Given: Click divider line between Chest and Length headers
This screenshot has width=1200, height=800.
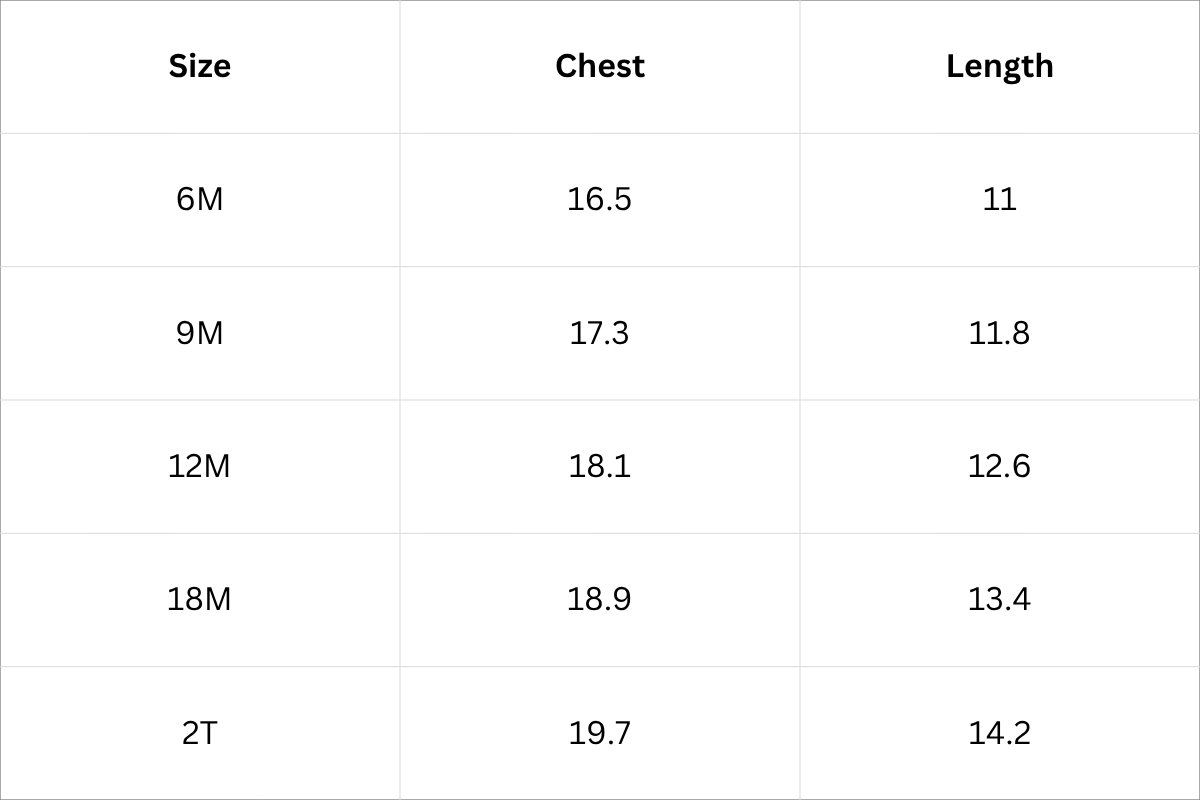Looking at the screenshot, I should (800, 66).
